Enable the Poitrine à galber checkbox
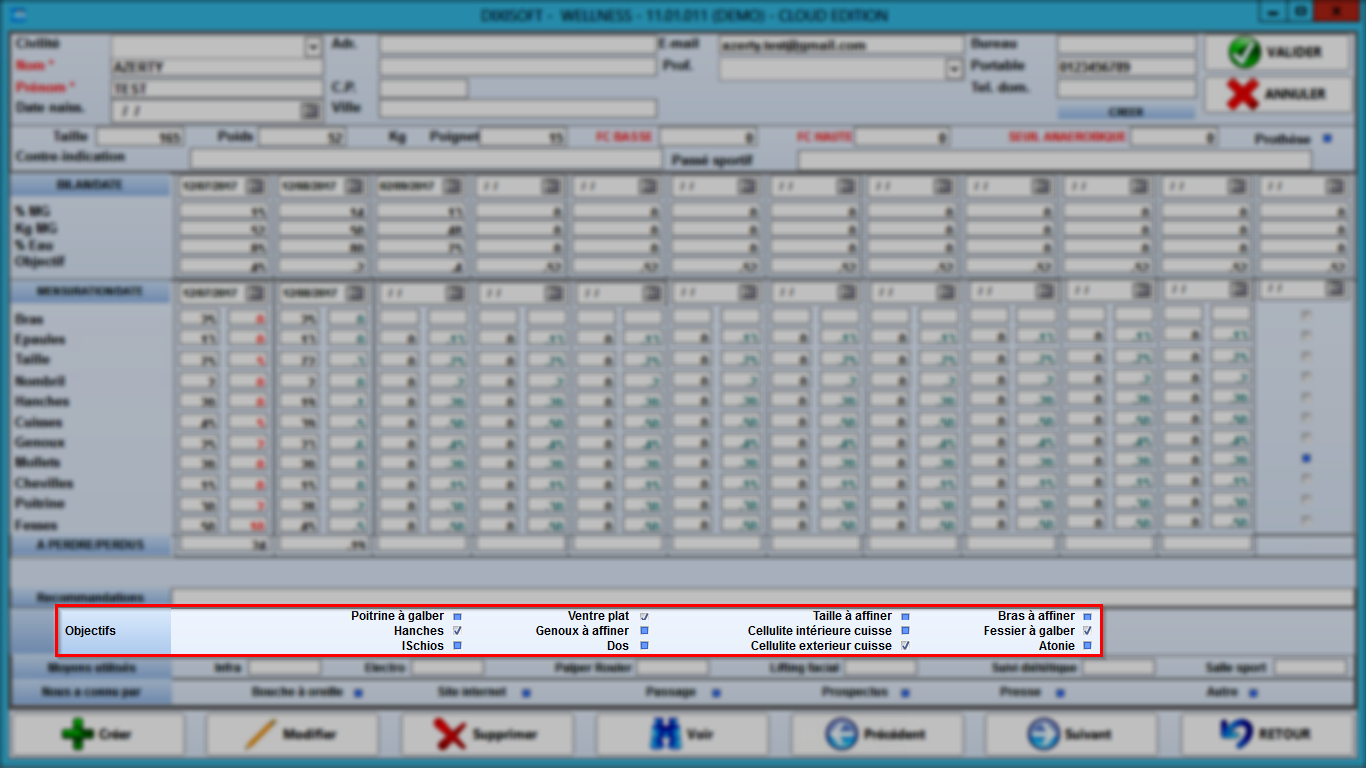 pyautogui.click(x=457, y=617)
